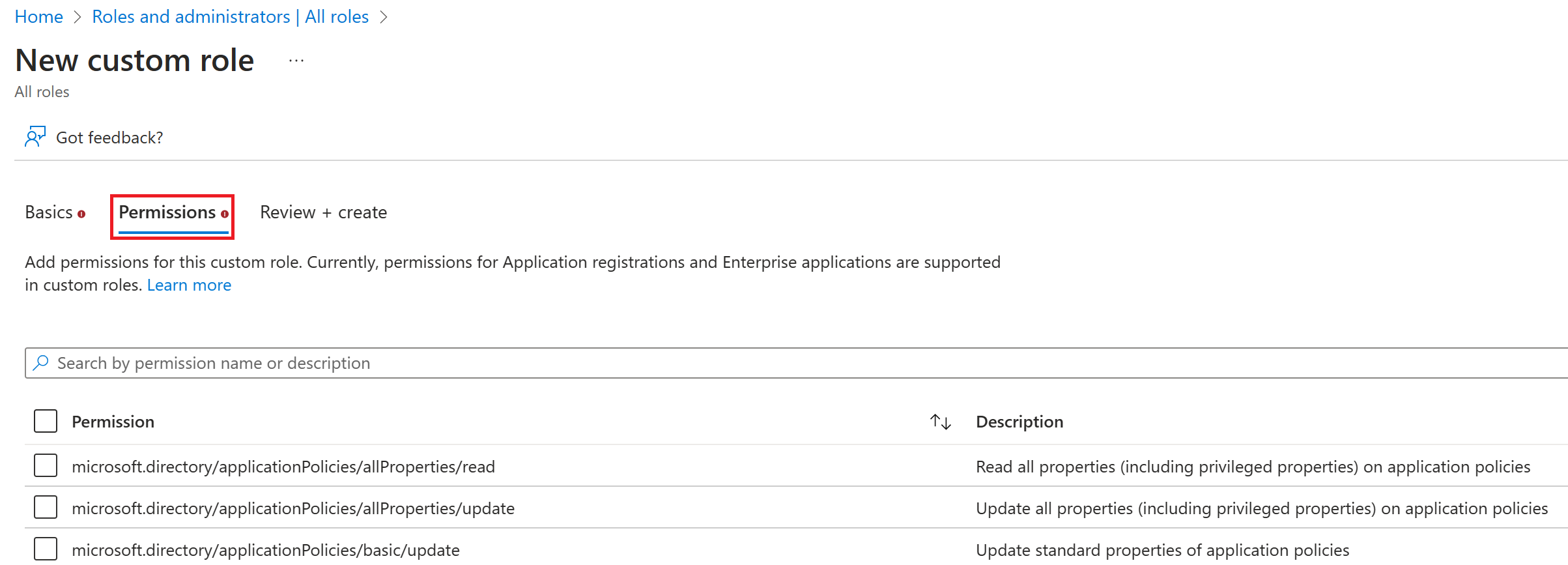
Task: Open the ellipsis more options menu
Action: (x=296, y=61)
